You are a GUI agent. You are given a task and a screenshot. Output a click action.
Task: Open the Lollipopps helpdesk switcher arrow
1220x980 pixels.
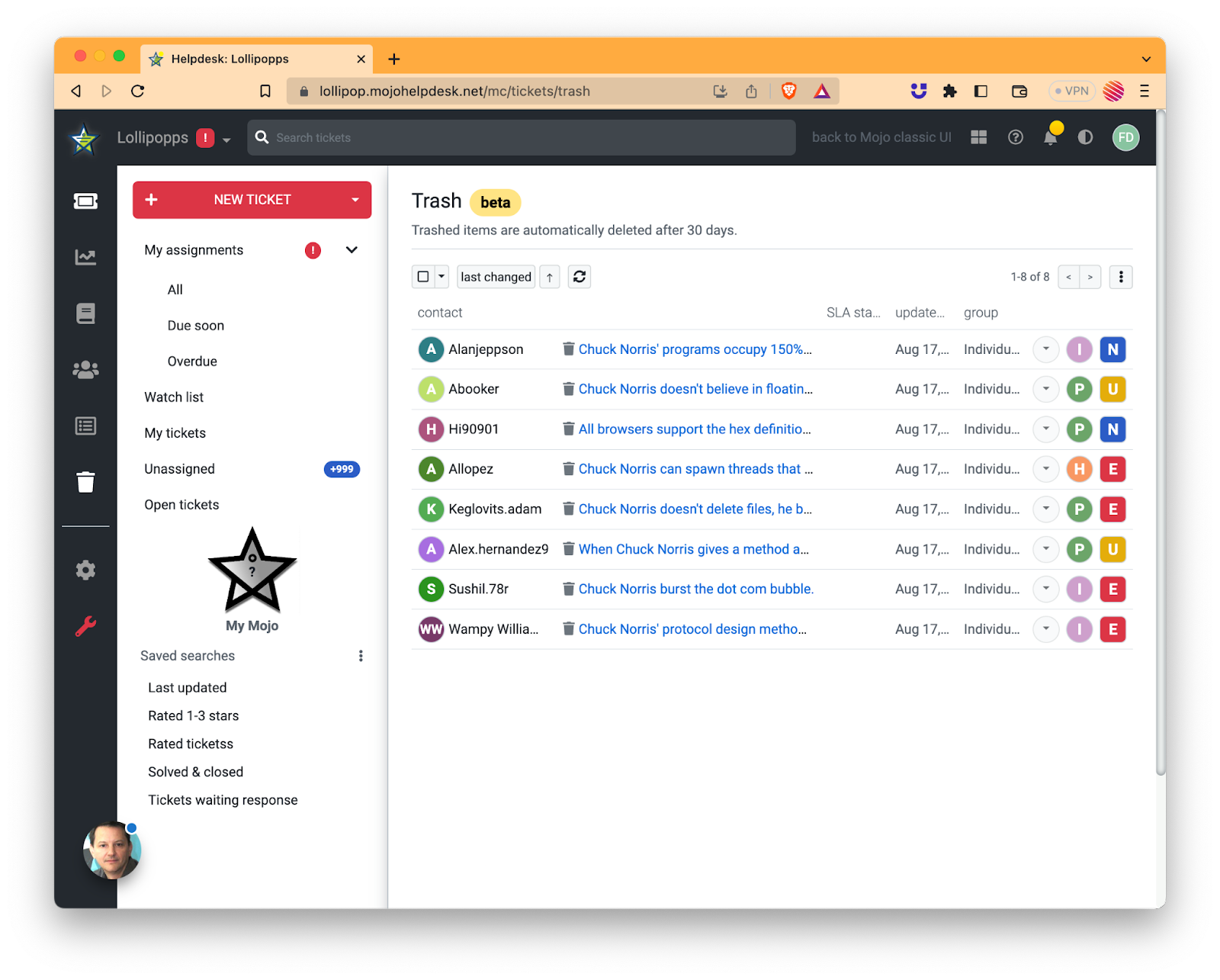226,140
